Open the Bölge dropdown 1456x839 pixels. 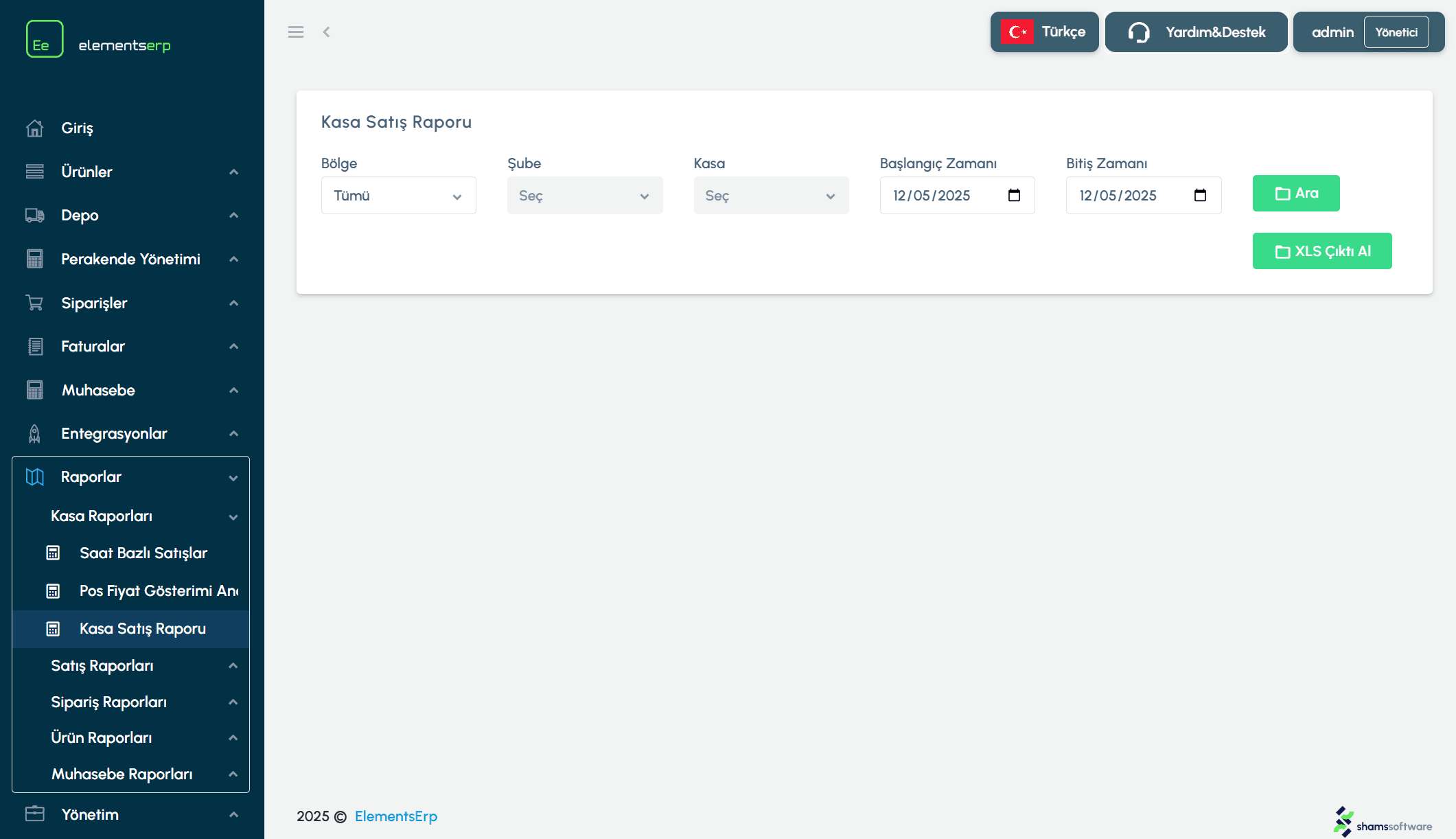(x=398, y=196)
